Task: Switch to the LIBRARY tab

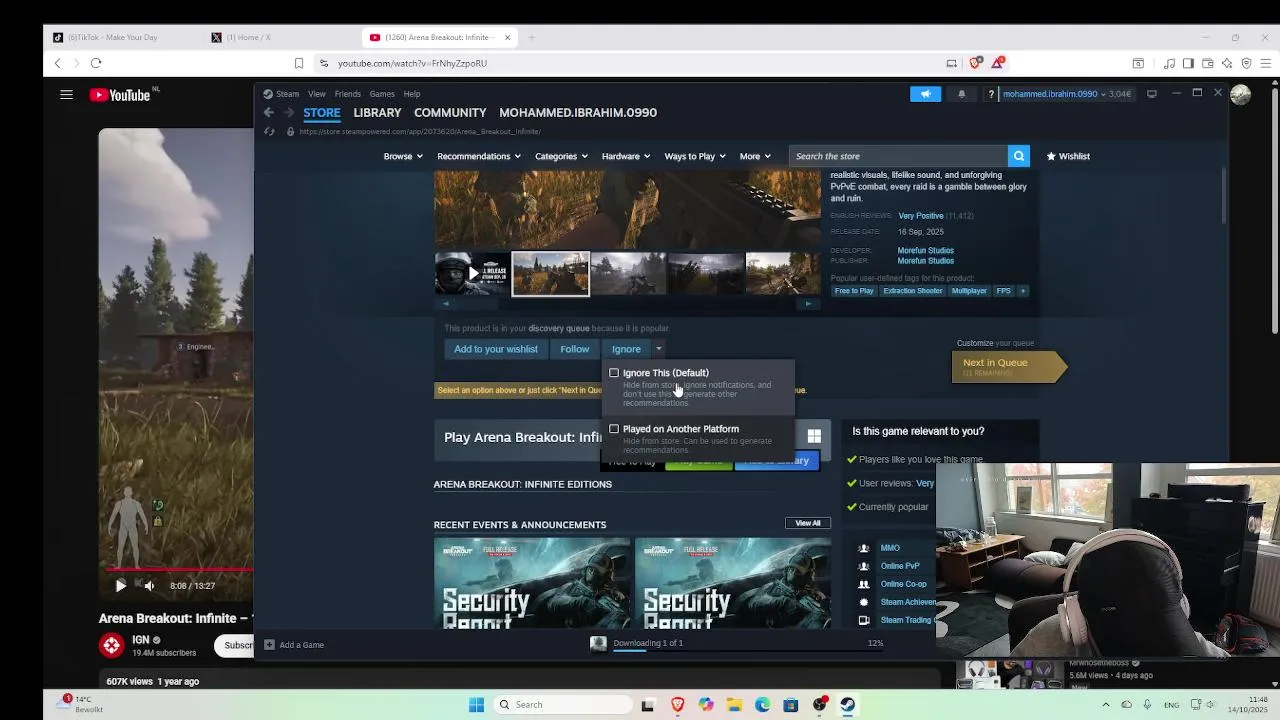Action: [377, 113]
